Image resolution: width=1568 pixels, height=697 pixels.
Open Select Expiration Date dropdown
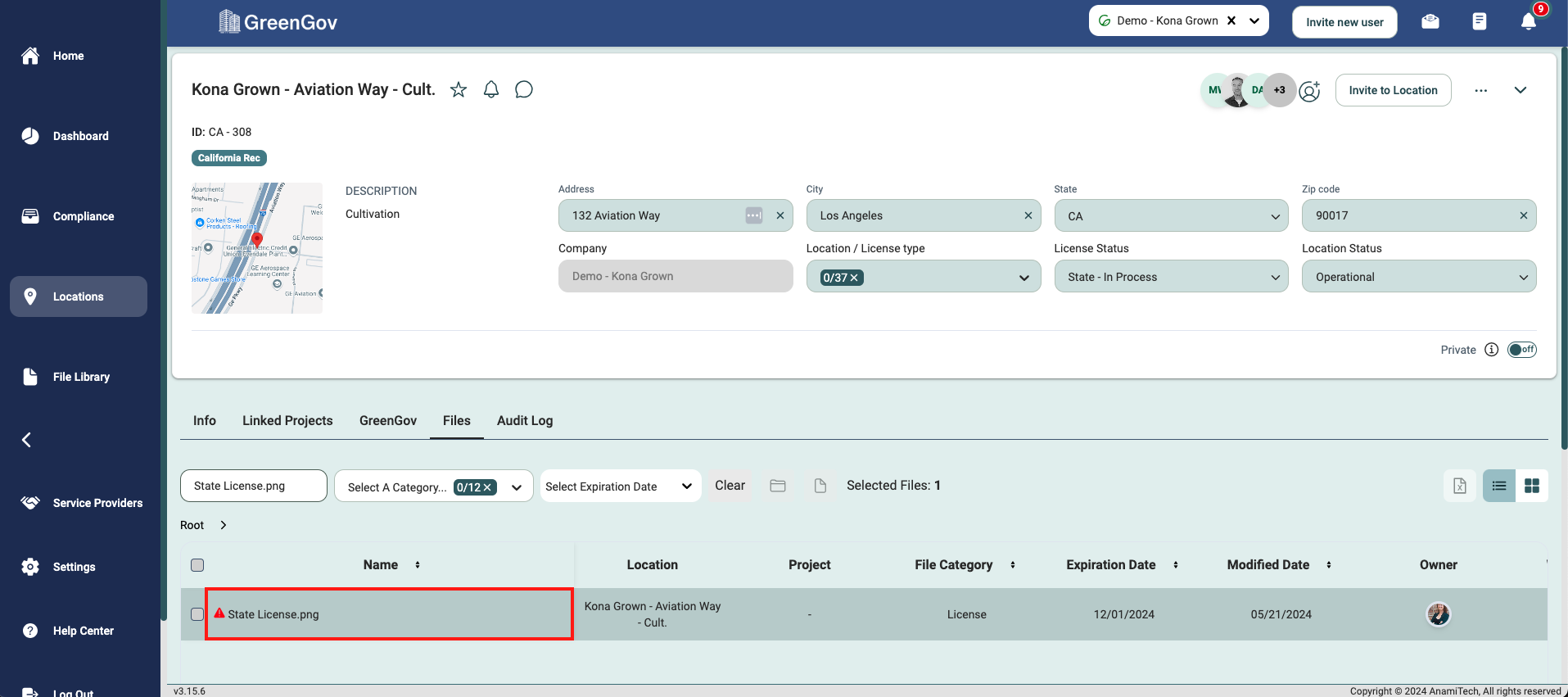pyautogui.click(x=620, y=487)
